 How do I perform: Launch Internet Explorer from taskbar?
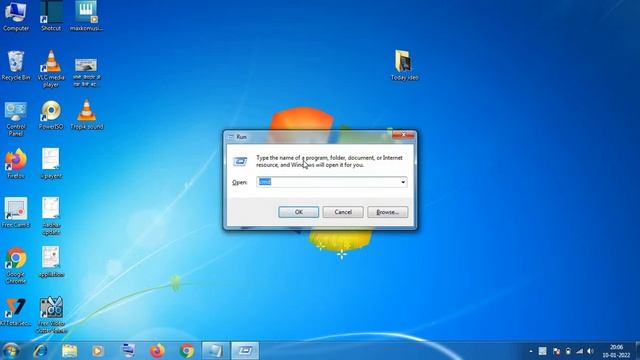(40, 351)
